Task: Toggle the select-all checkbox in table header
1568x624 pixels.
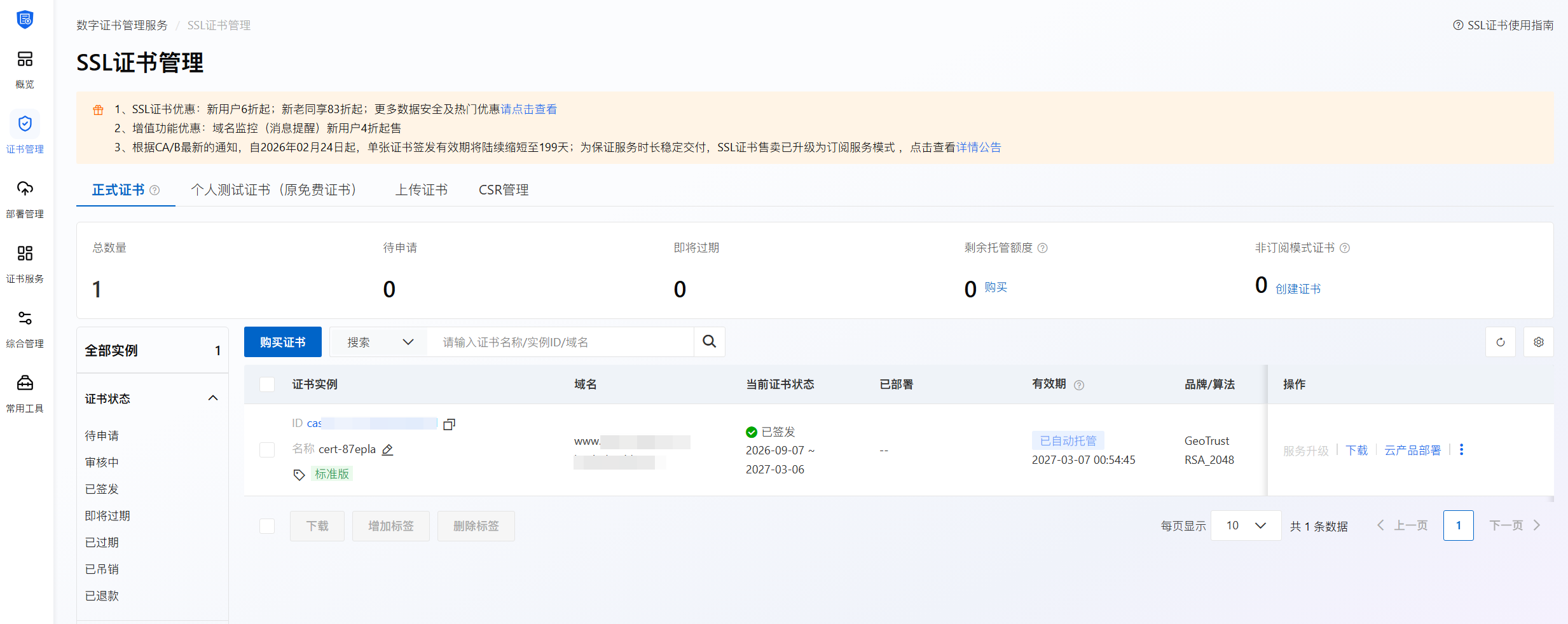Action: (267, 384)
